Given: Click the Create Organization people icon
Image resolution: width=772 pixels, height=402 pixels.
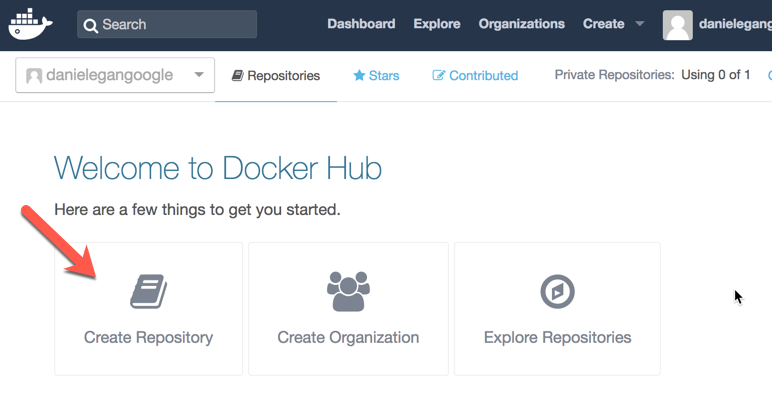Looking at the screenshot, I should click(x=348, y=291).
